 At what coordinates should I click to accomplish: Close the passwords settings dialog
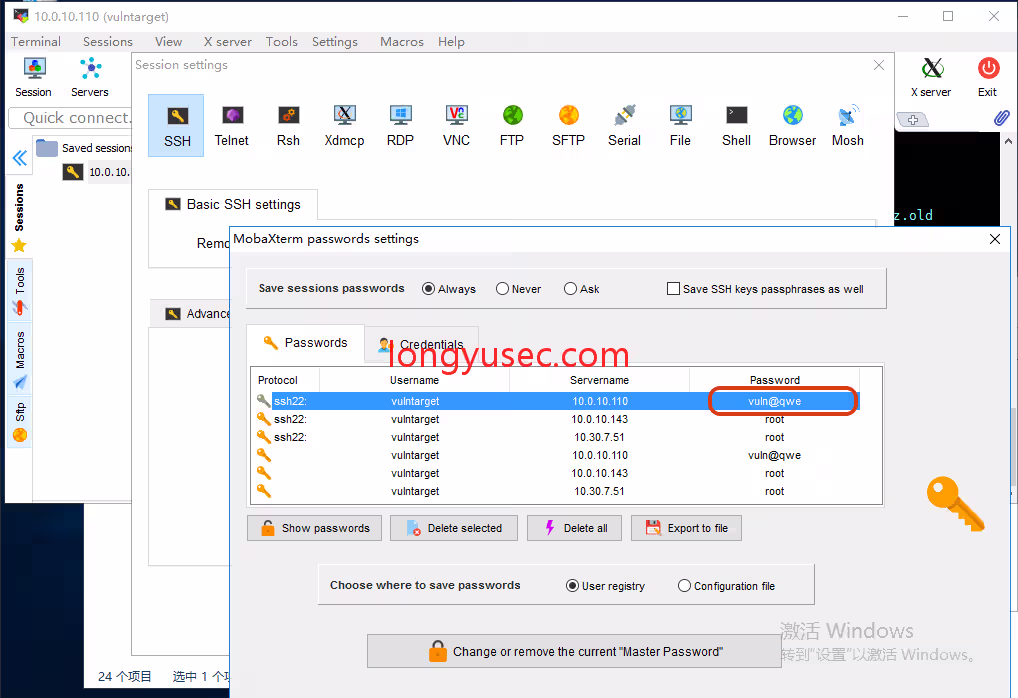pyautogui.click(x=995, y=239)
